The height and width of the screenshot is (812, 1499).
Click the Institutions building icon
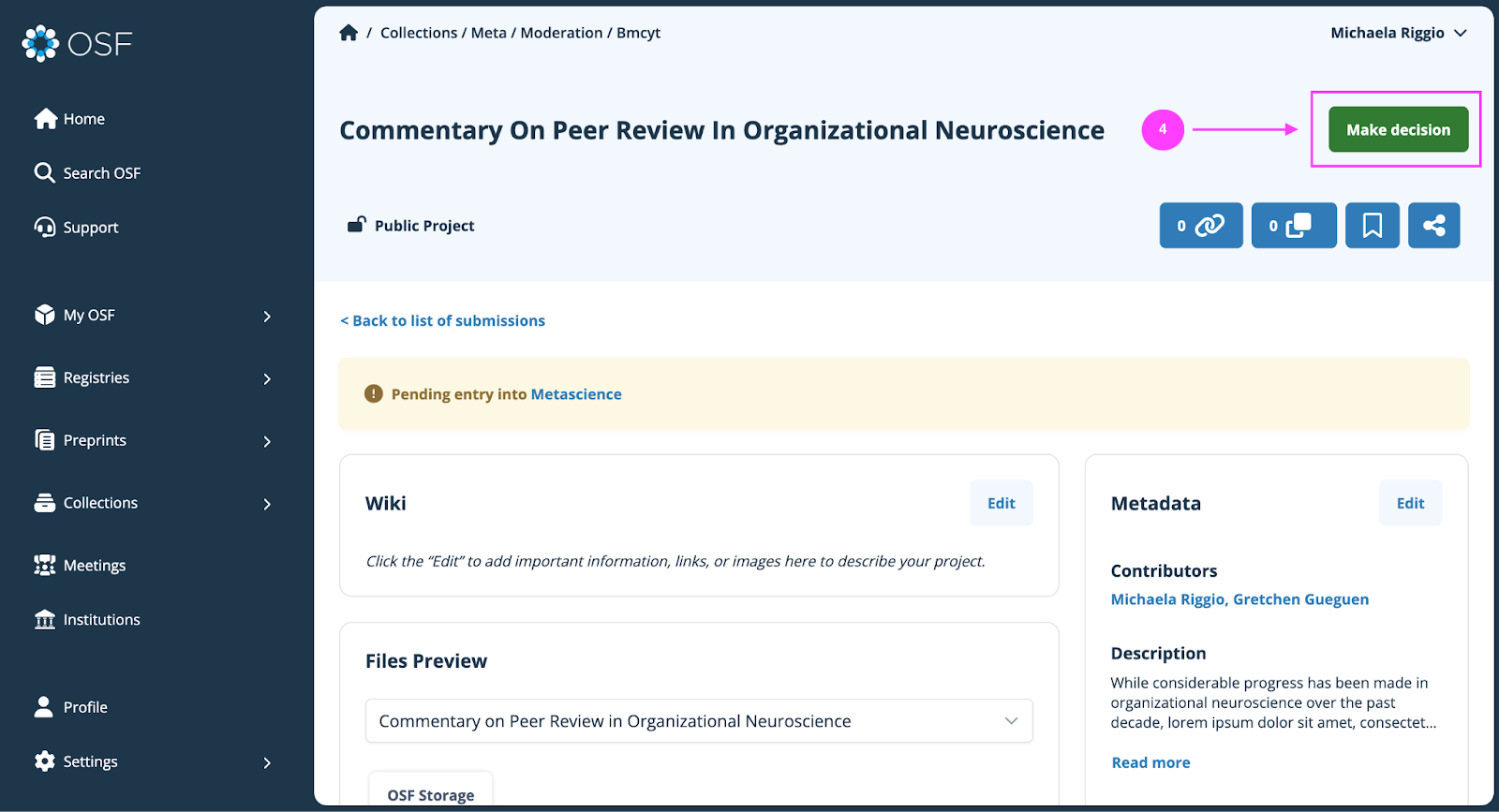click(x=44, y=619)
